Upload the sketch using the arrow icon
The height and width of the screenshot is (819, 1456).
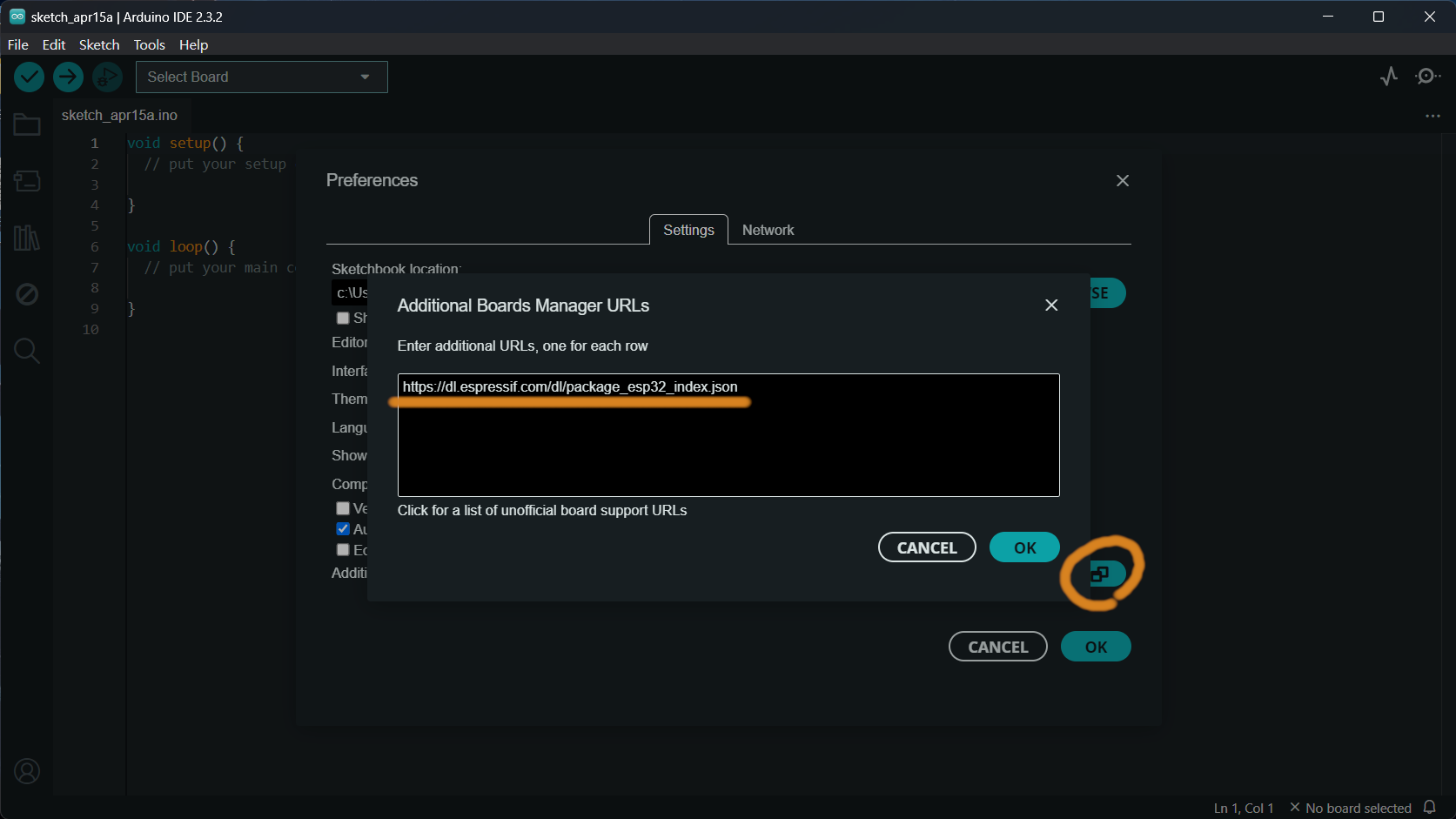[x=68, y=77]
